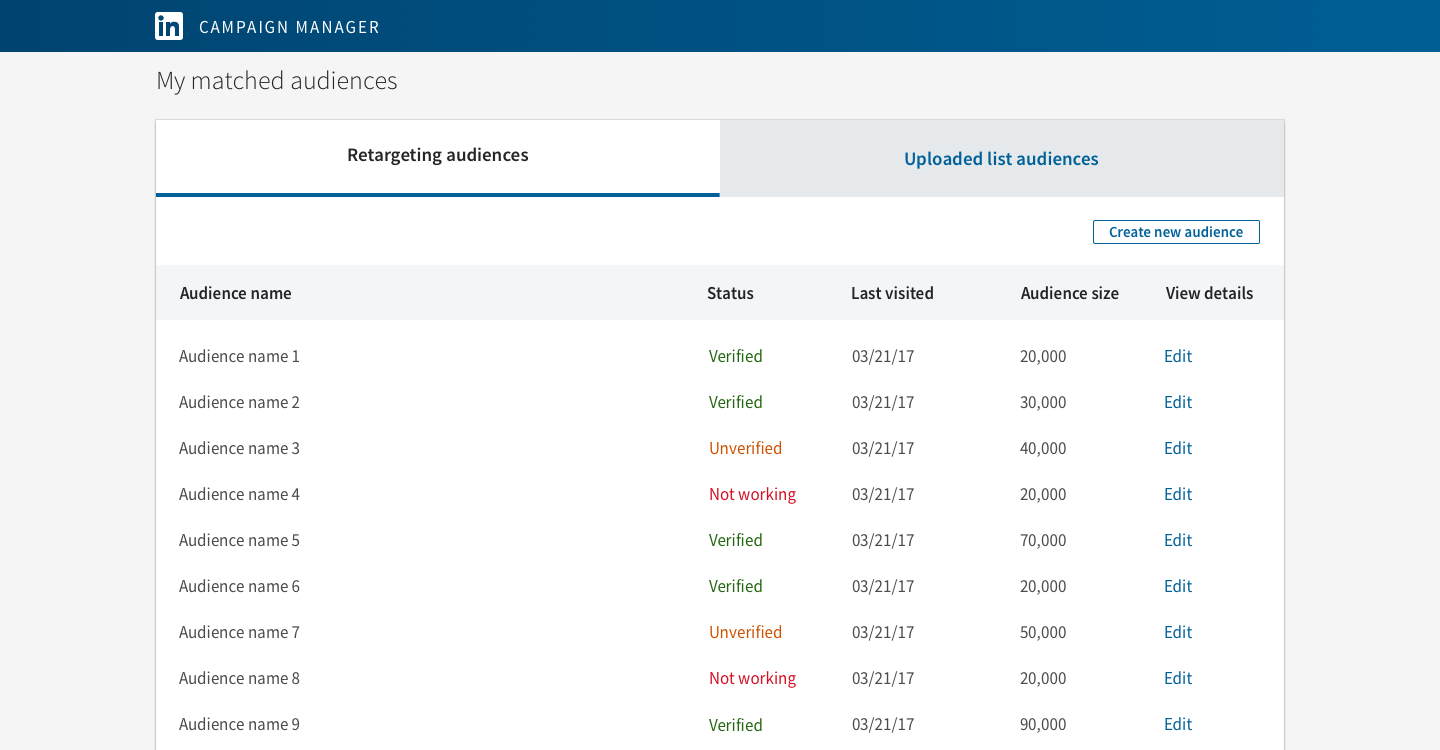Sort by the Audience size column header
The width and height of the screenshot is (1440, 750).
(1069, 292)
